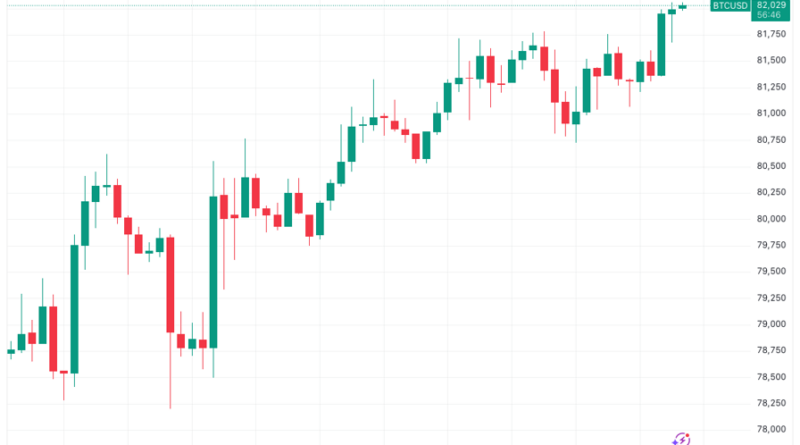The image size is (800, 445).
Task: Click the BTCUSD symbol label
Action: 730,6
